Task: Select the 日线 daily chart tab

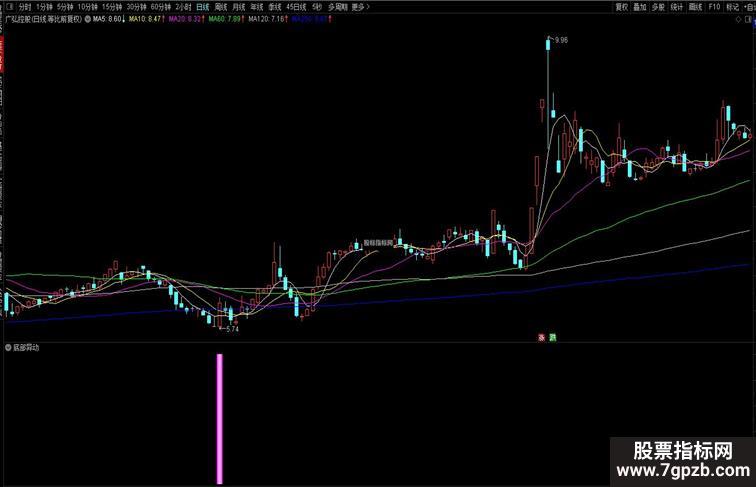Action: 202,7
